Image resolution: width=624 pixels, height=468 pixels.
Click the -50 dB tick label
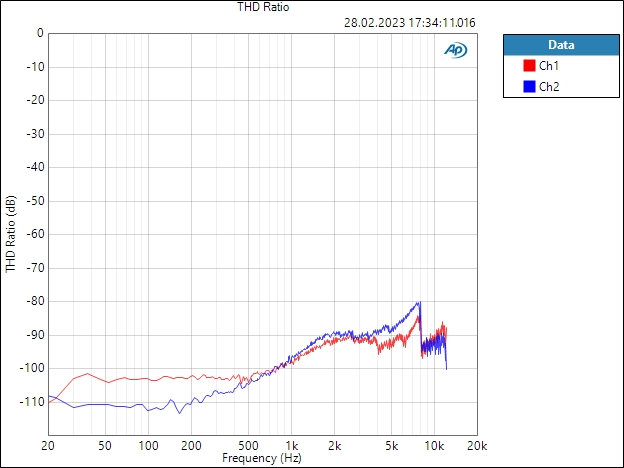coord(35,201)
